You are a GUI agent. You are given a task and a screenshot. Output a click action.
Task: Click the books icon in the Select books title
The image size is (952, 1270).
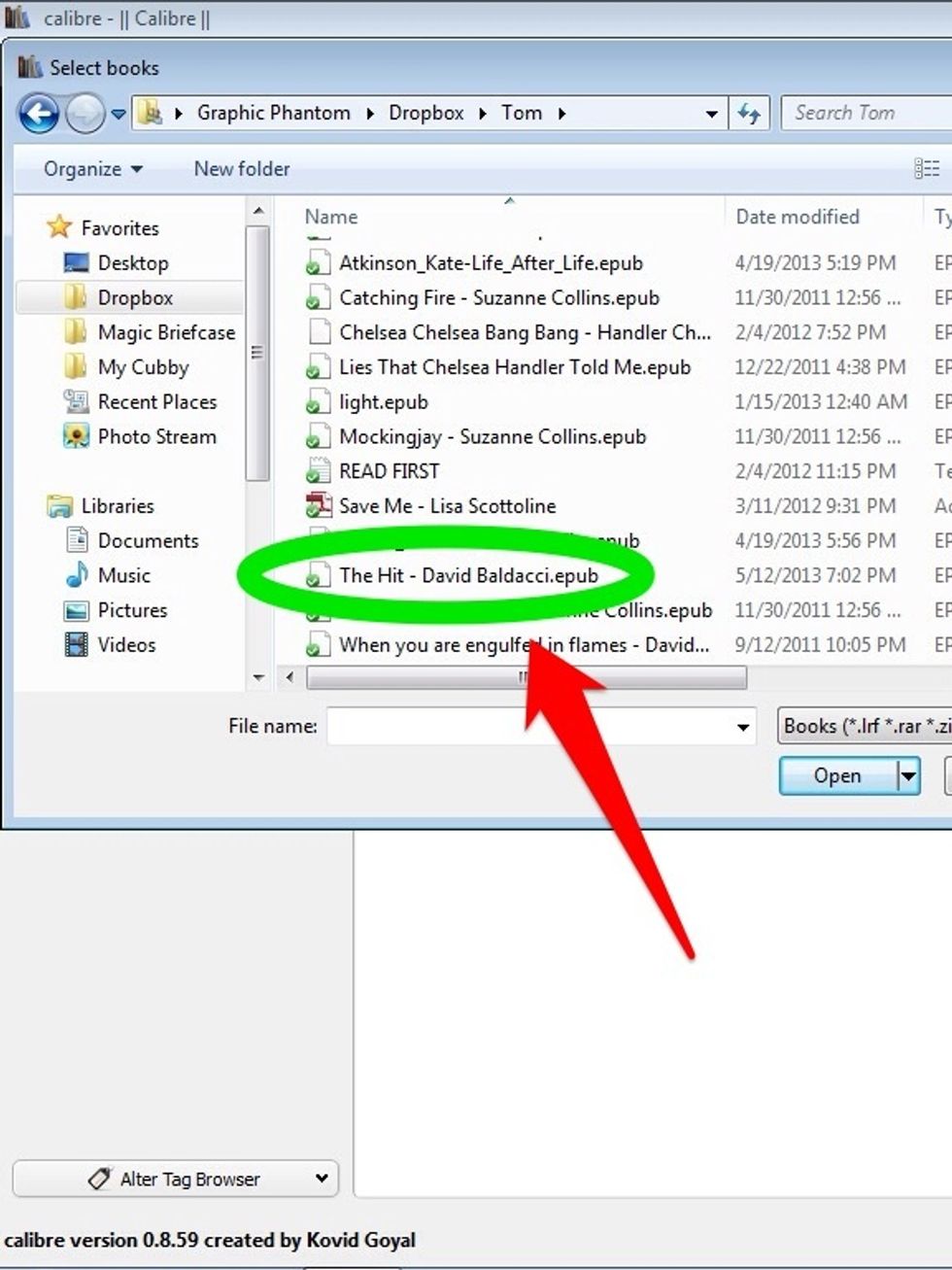pyautogui.click(x=30, y=66)
